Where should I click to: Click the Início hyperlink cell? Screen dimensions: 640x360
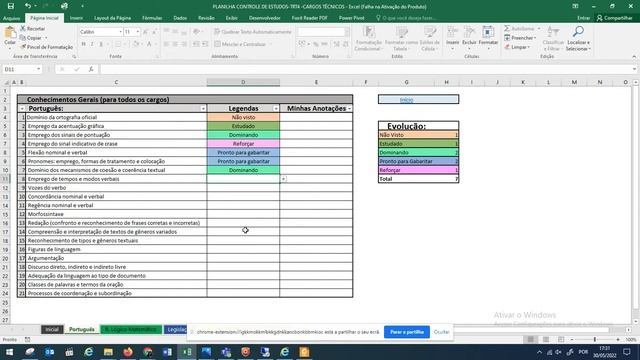click(x=418, y=100)
